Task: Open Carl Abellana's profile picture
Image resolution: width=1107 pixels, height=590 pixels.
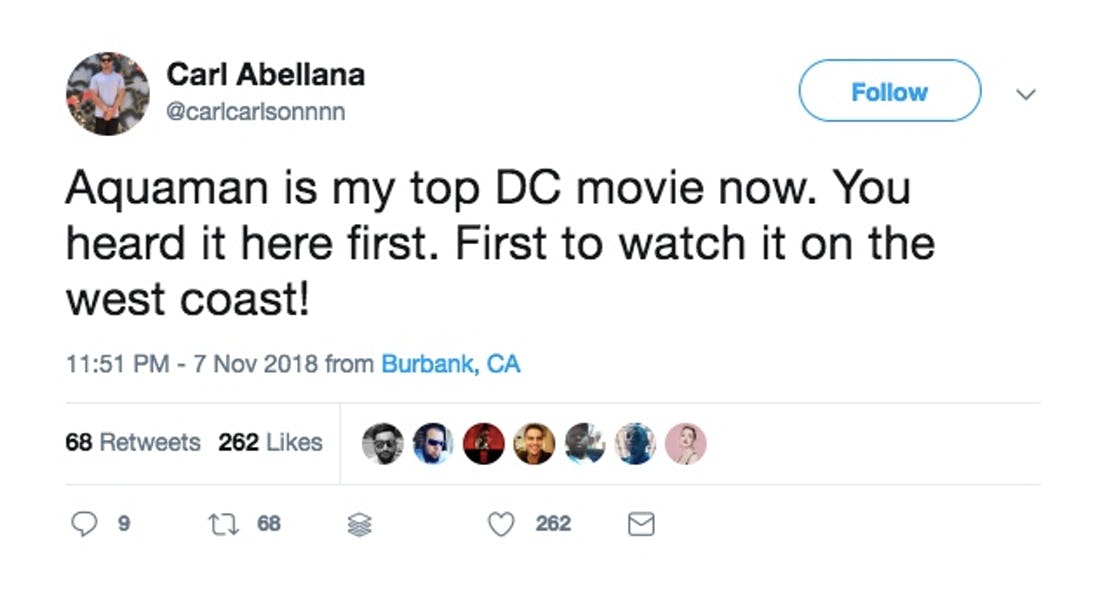Action: pyautogui.click(x=107, y=93)
